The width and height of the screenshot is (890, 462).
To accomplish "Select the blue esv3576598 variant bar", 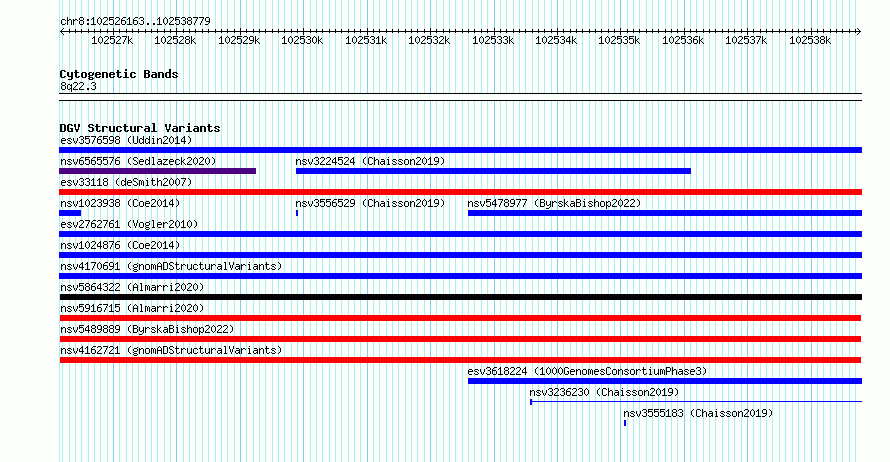I will 460,150.
